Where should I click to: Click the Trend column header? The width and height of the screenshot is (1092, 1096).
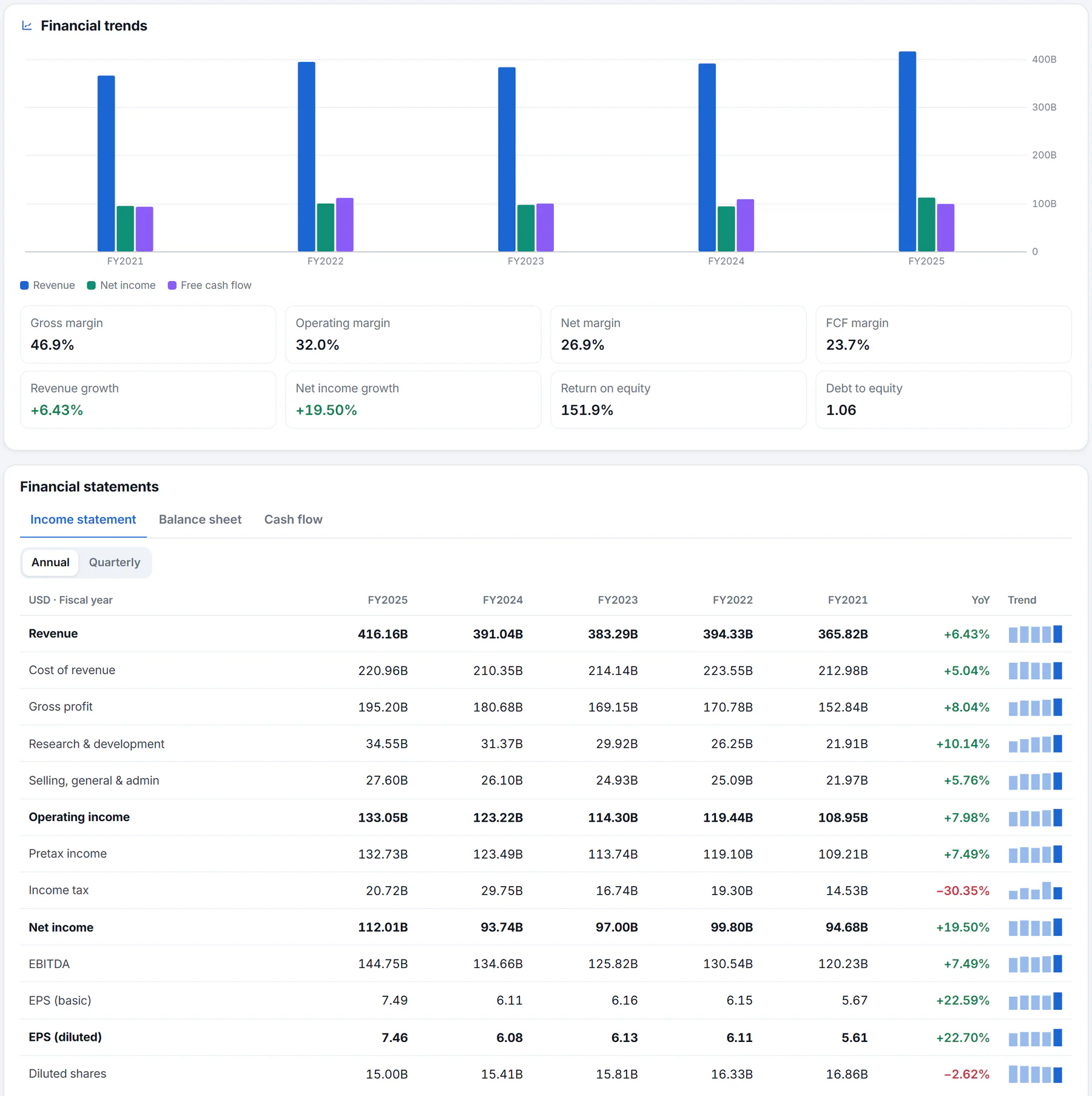tap(1022, 600)
